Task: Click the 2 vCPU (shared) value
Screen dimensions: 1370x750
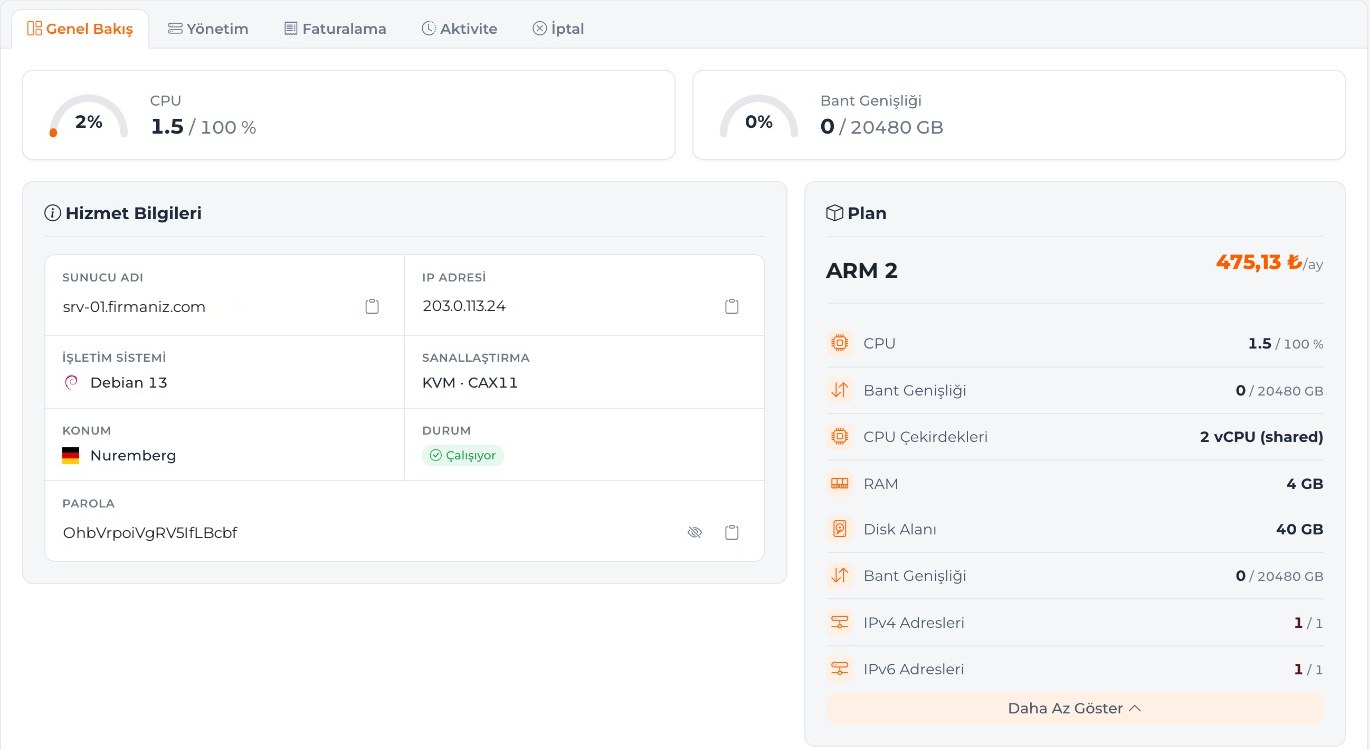Action: click(1261, 437)
